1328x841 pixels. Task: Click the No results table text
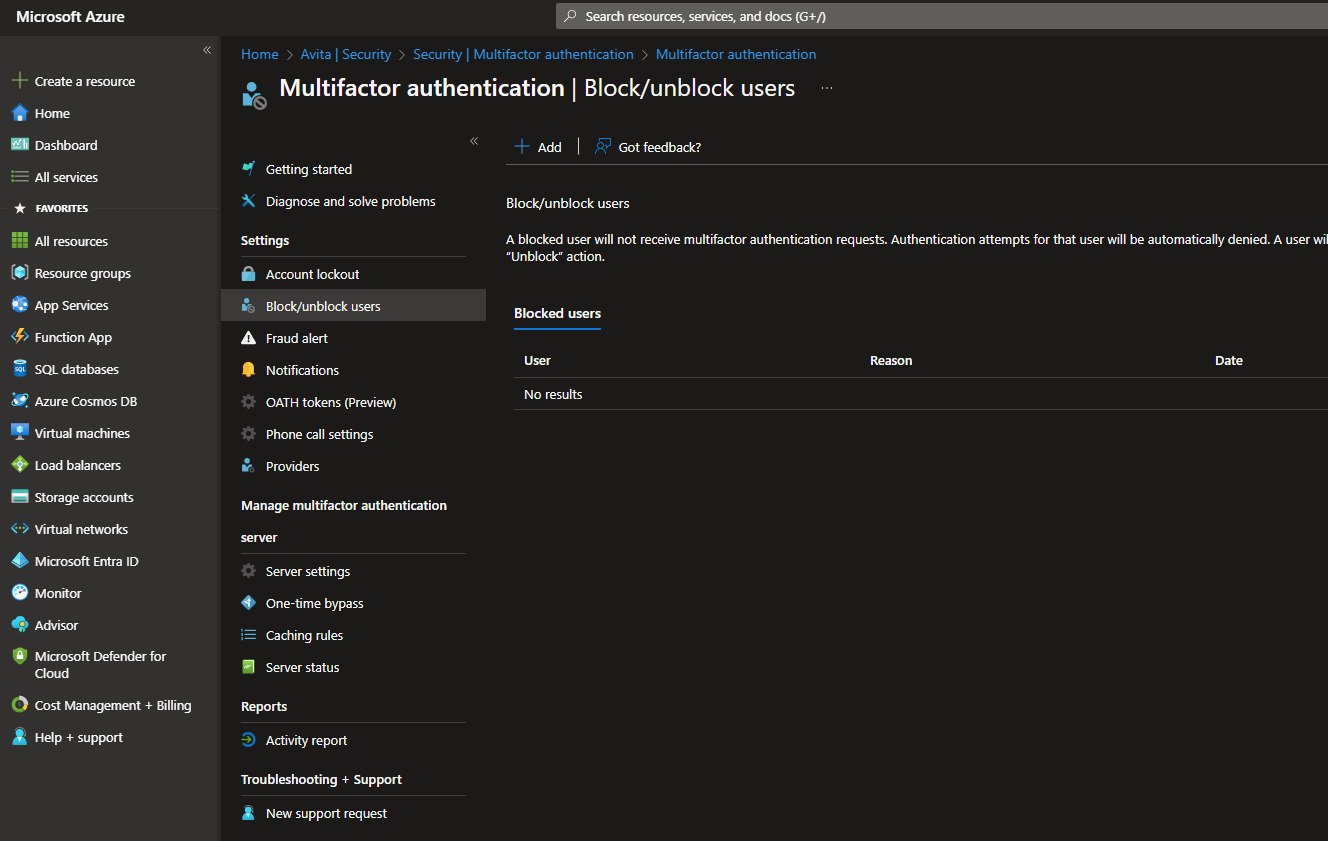(x=553, y=394)
